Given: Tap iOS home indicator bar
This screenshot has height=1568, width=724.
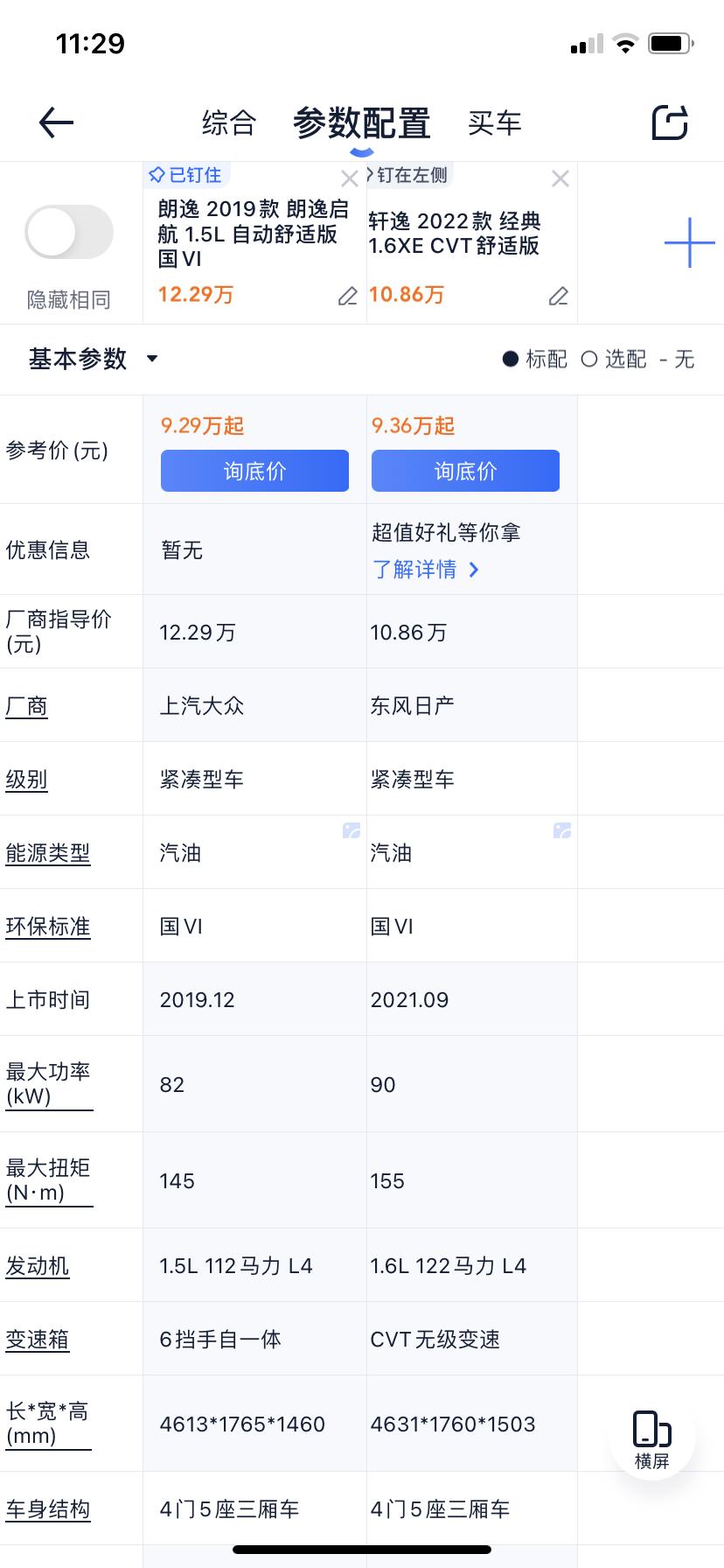Looking at the screenshot, I should pyautogui.click(x=362, y=1550).
